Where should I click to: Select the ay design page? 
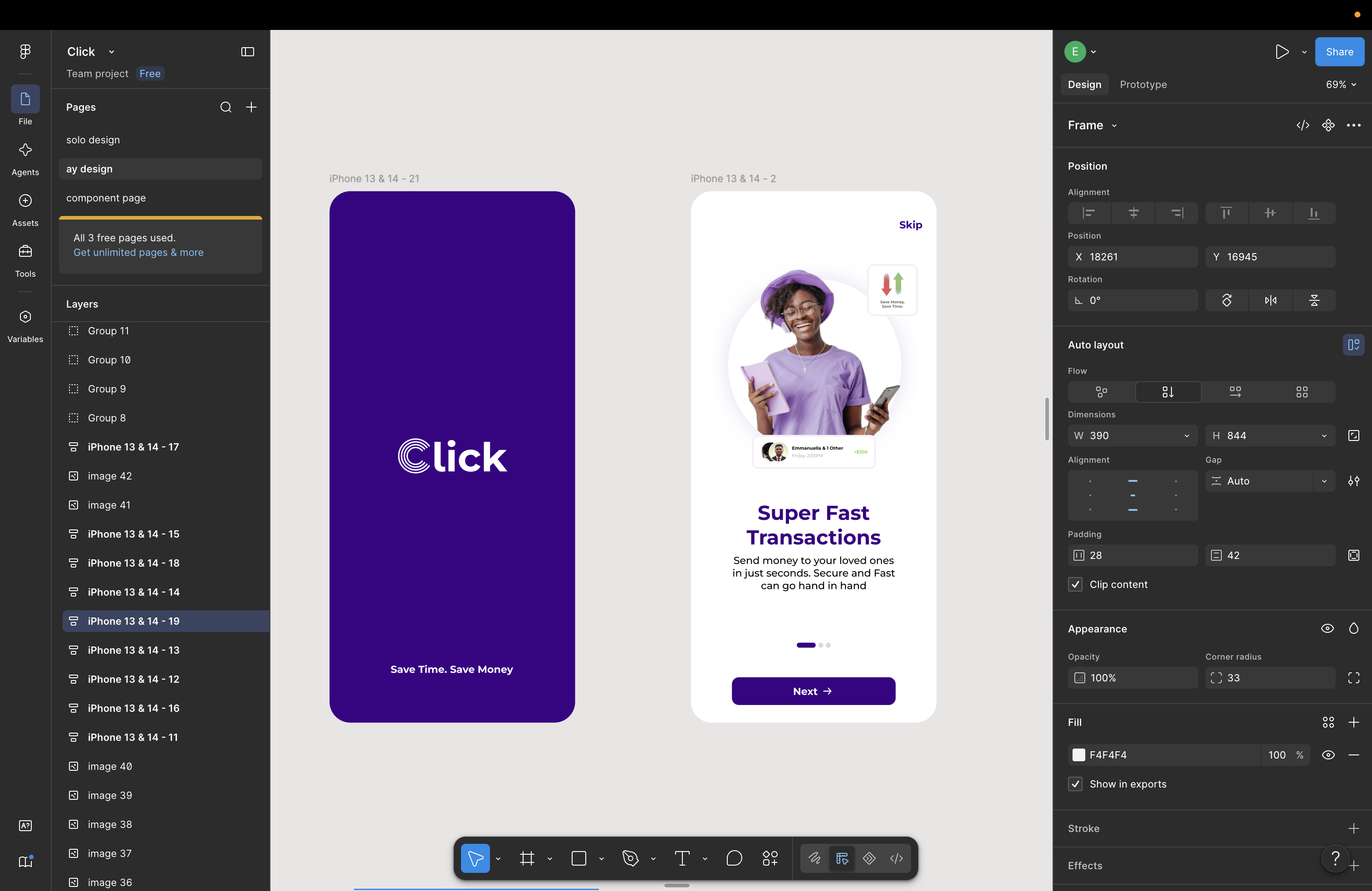click(x=160, y=169)
